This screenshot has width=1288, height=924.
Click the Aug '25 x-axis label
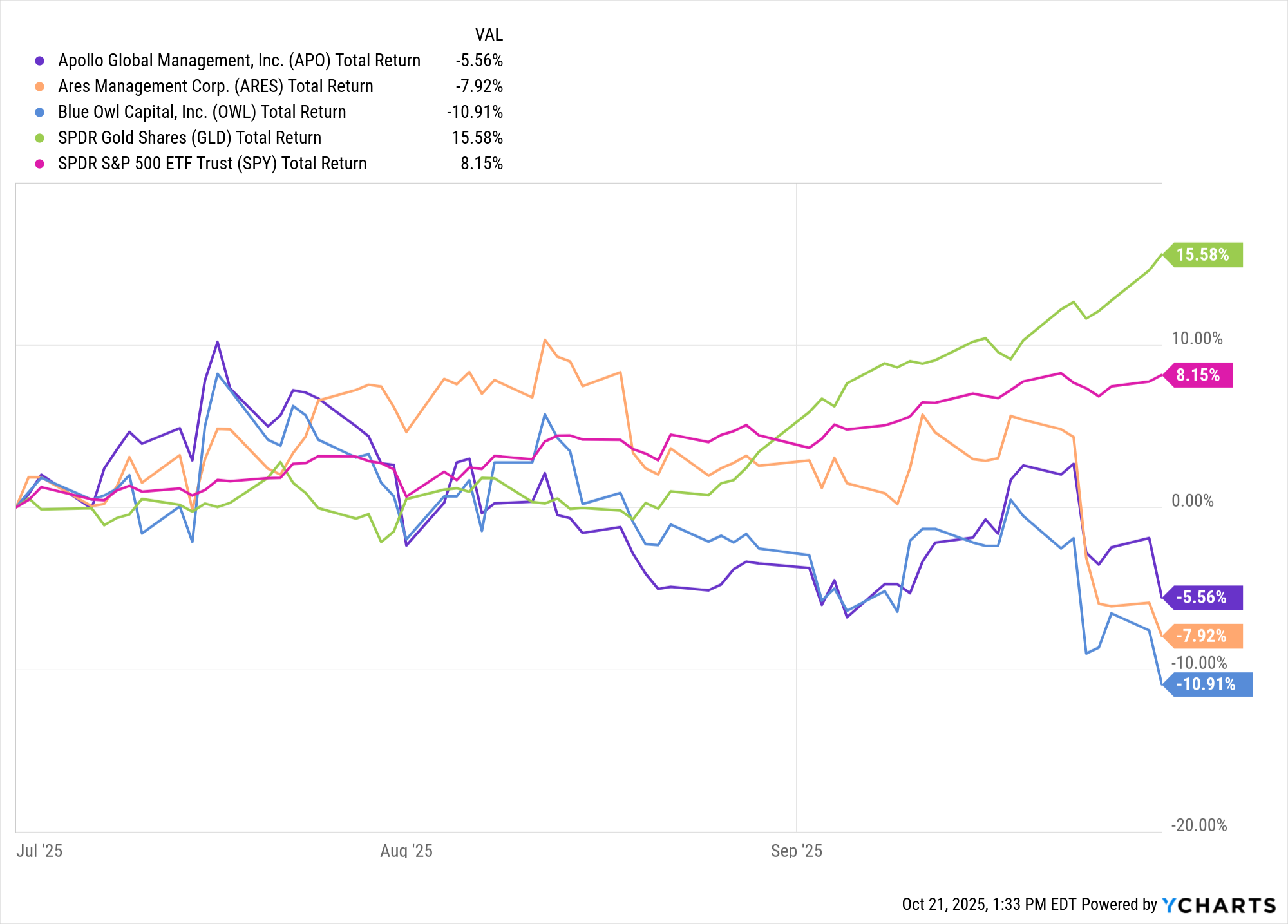coord(406,851)
